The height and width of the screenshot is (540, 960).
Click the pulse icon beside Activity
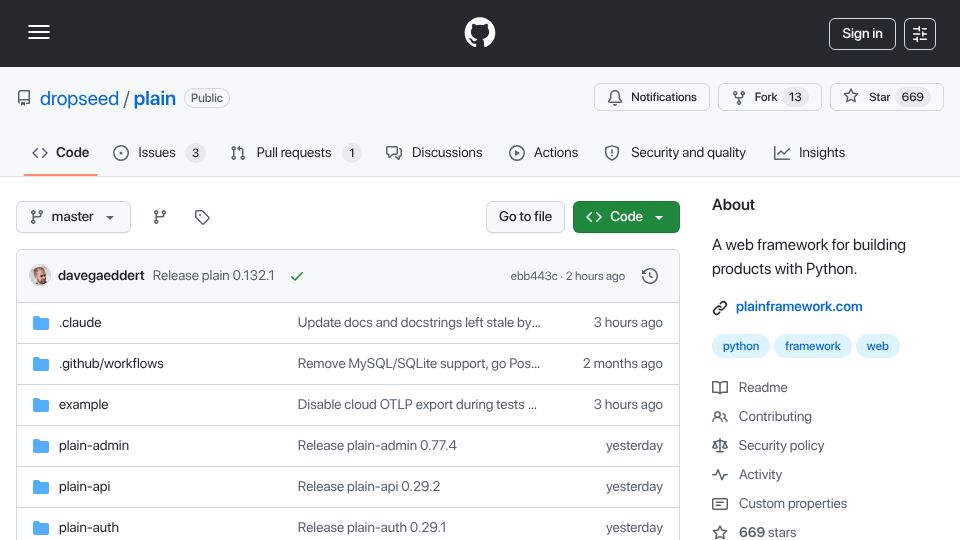pyautogui.click(x=720, y=474)
